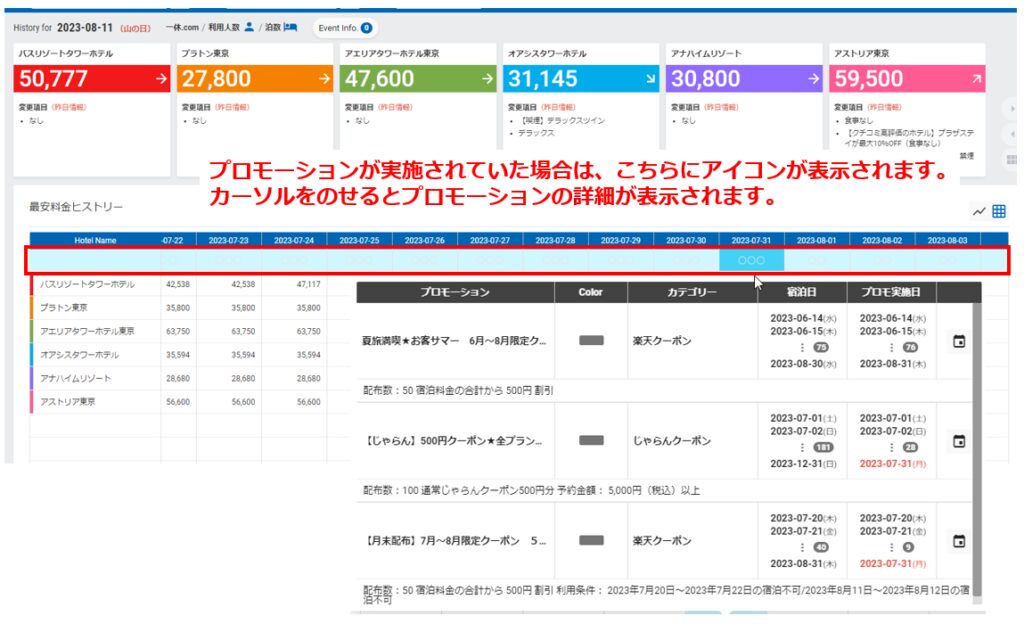Expand 181 more dates in じゃらん 宿泊日
Image resolution: width=1024 pixels, height=624 pixels.
(823, 447)
